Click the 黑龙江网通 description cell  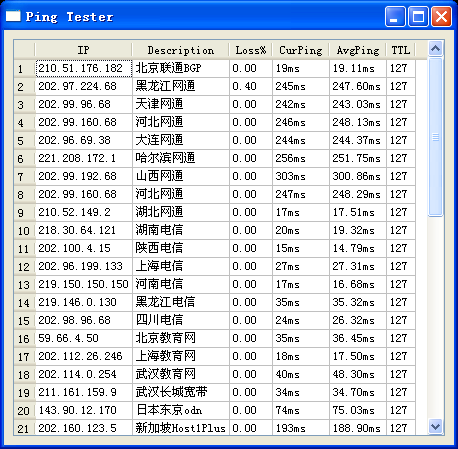click(x=181, y=86)
